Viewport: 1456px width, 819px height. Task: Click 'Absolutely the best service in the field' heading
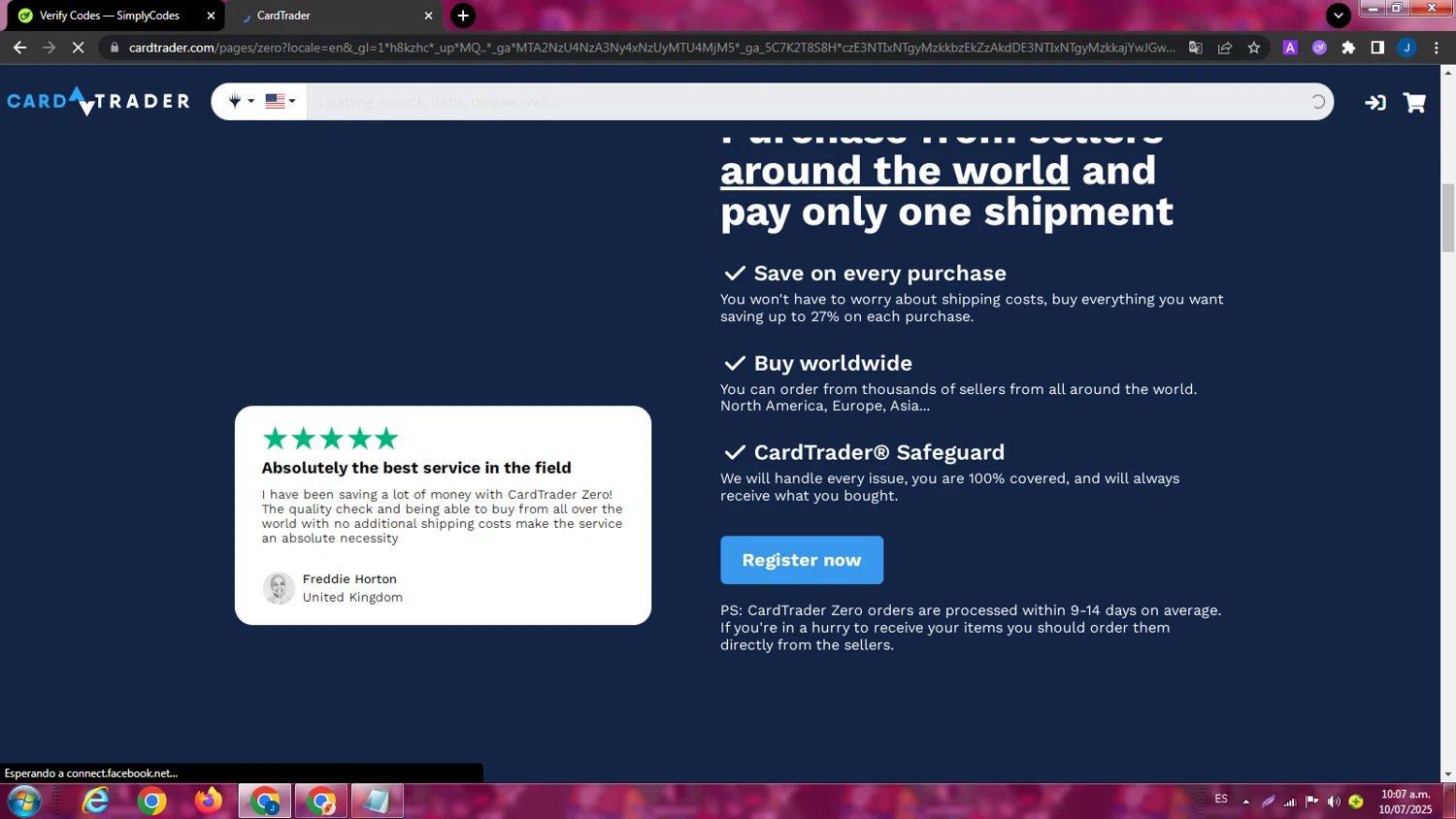point(416,468)
